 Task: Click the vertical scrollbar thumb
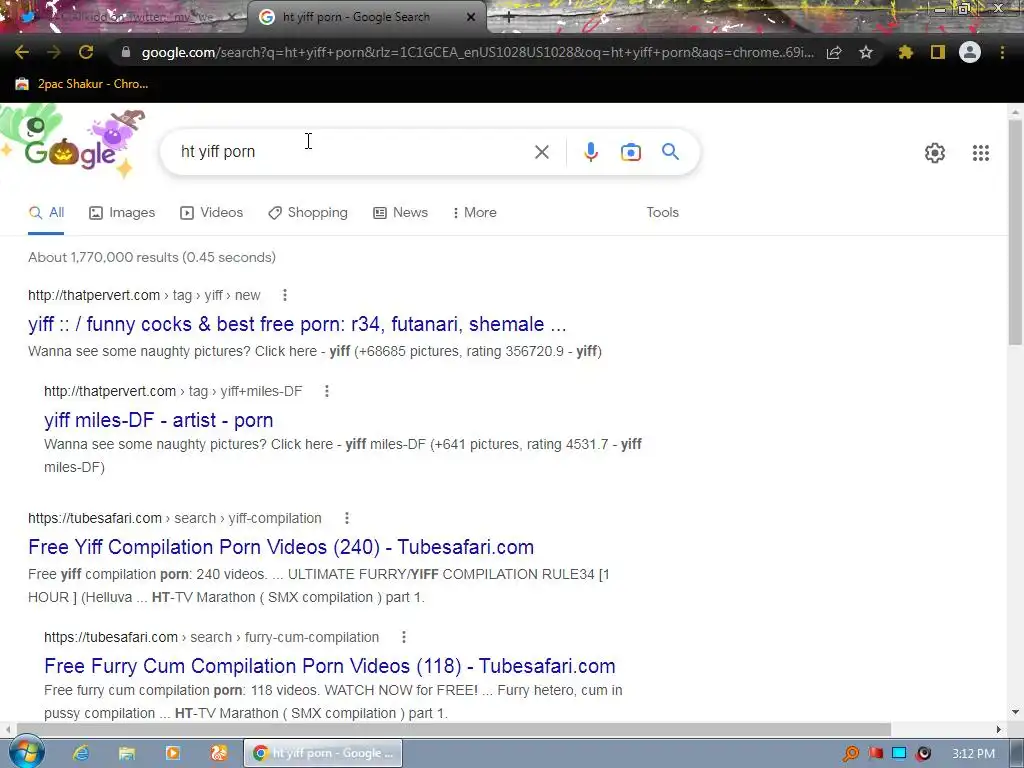coord(1016,232)
